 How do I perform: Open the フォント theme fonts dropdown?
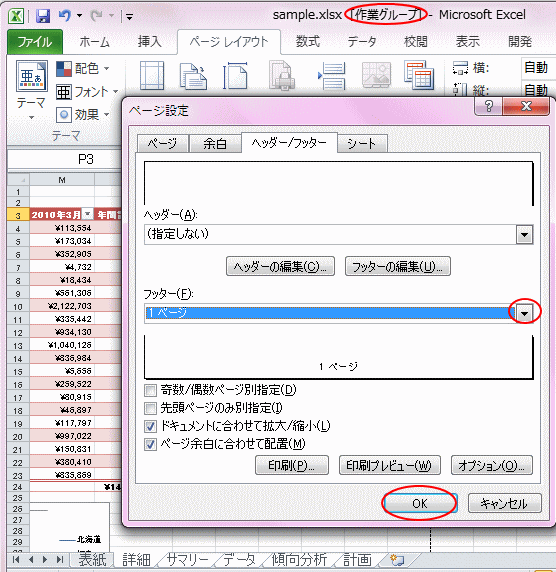click(x=87, y=92)
